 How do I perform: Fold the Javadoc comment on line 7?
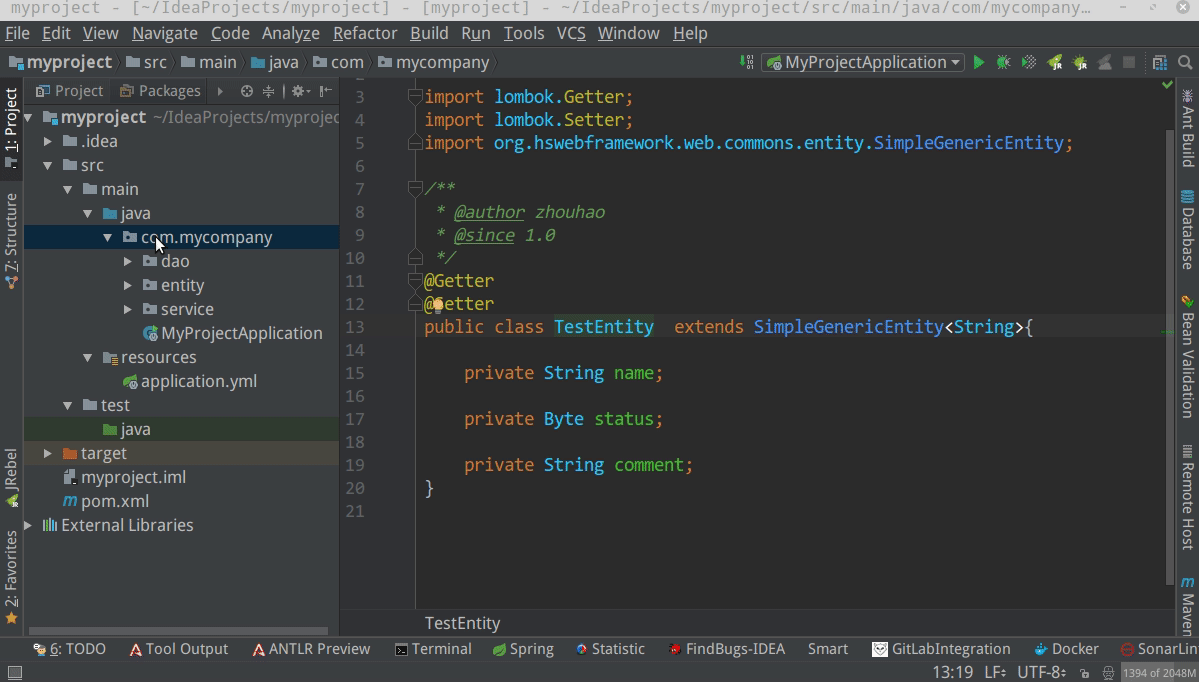(x=414, y=187)
